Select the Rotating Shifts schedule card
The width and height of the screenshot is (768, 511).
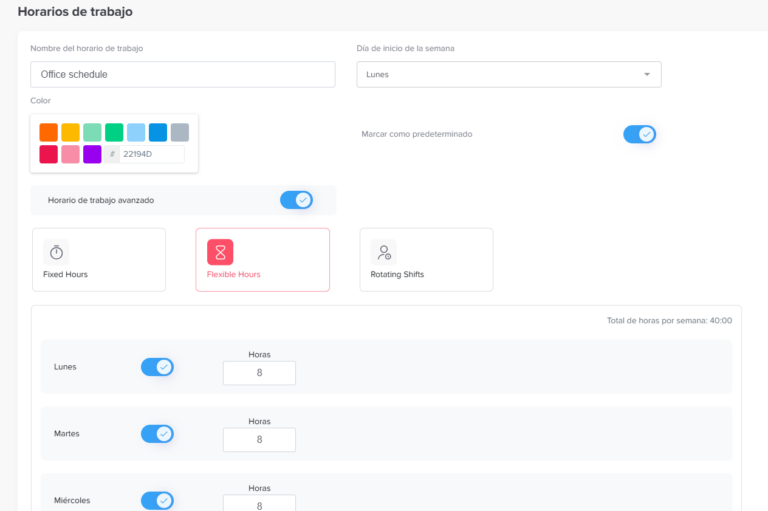(x=426, y=260)
